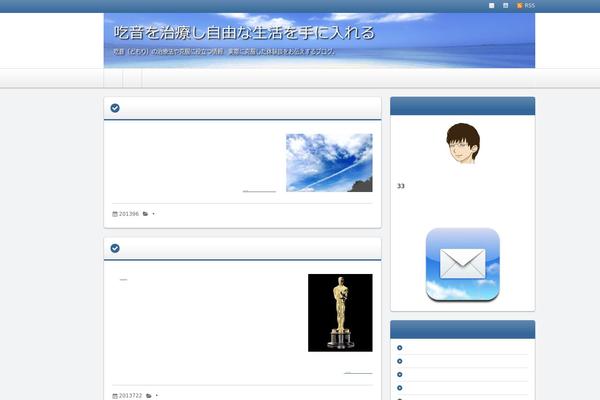The height and width of the screenshot is (400, 600).
Task: Click the date text 201396
Action: 129,214
